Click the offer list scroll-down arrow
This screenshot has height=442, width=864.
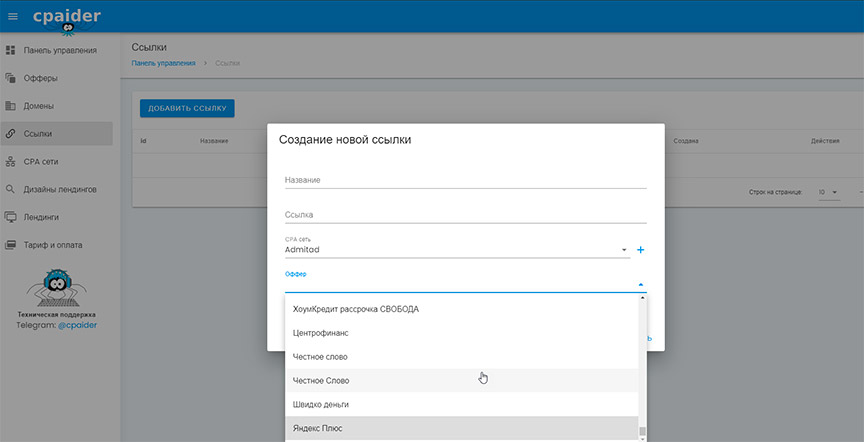coord(642,439)
